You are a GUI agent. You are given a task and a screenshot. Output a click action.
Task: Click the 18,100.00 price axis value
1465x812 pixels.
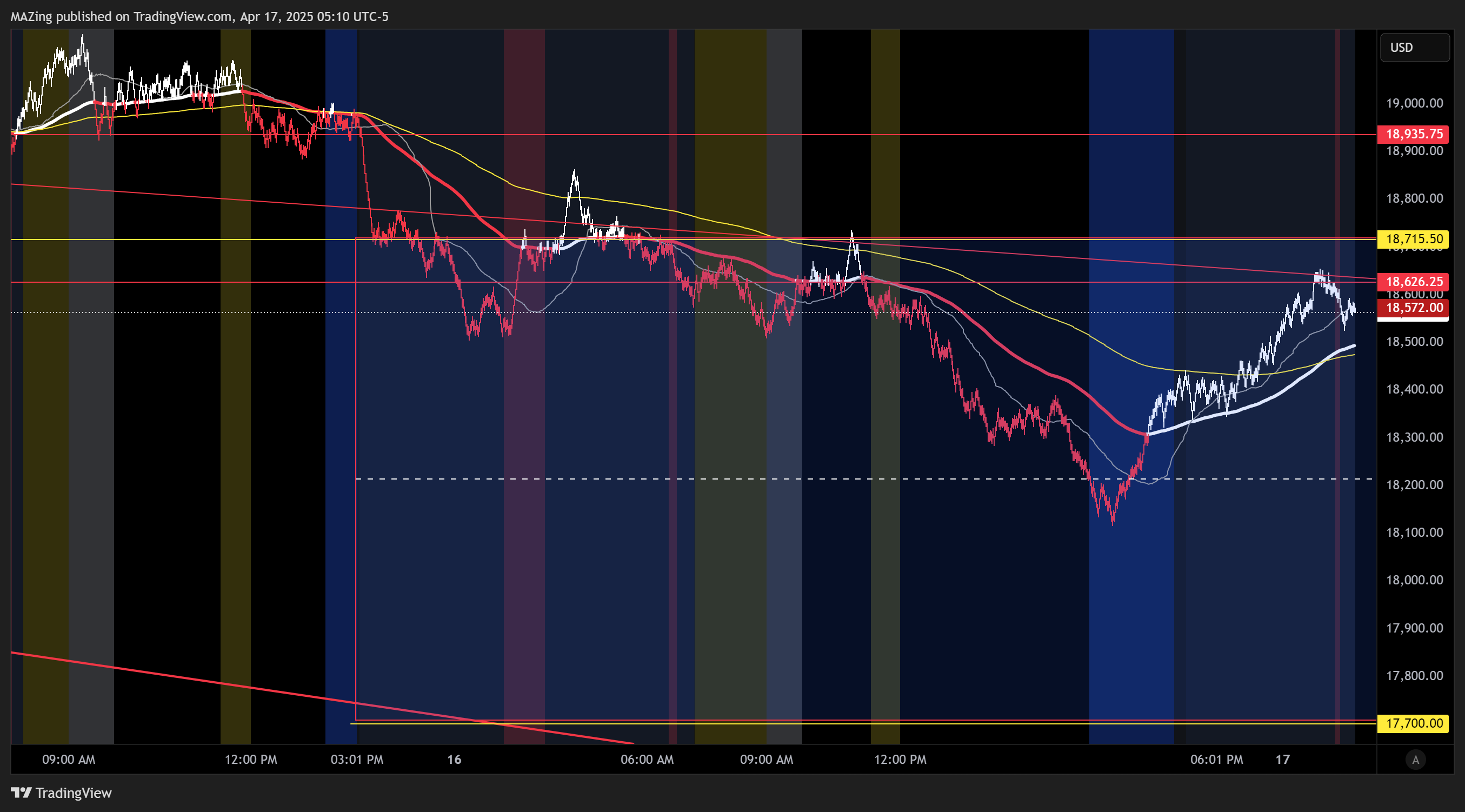[1414, 533]
